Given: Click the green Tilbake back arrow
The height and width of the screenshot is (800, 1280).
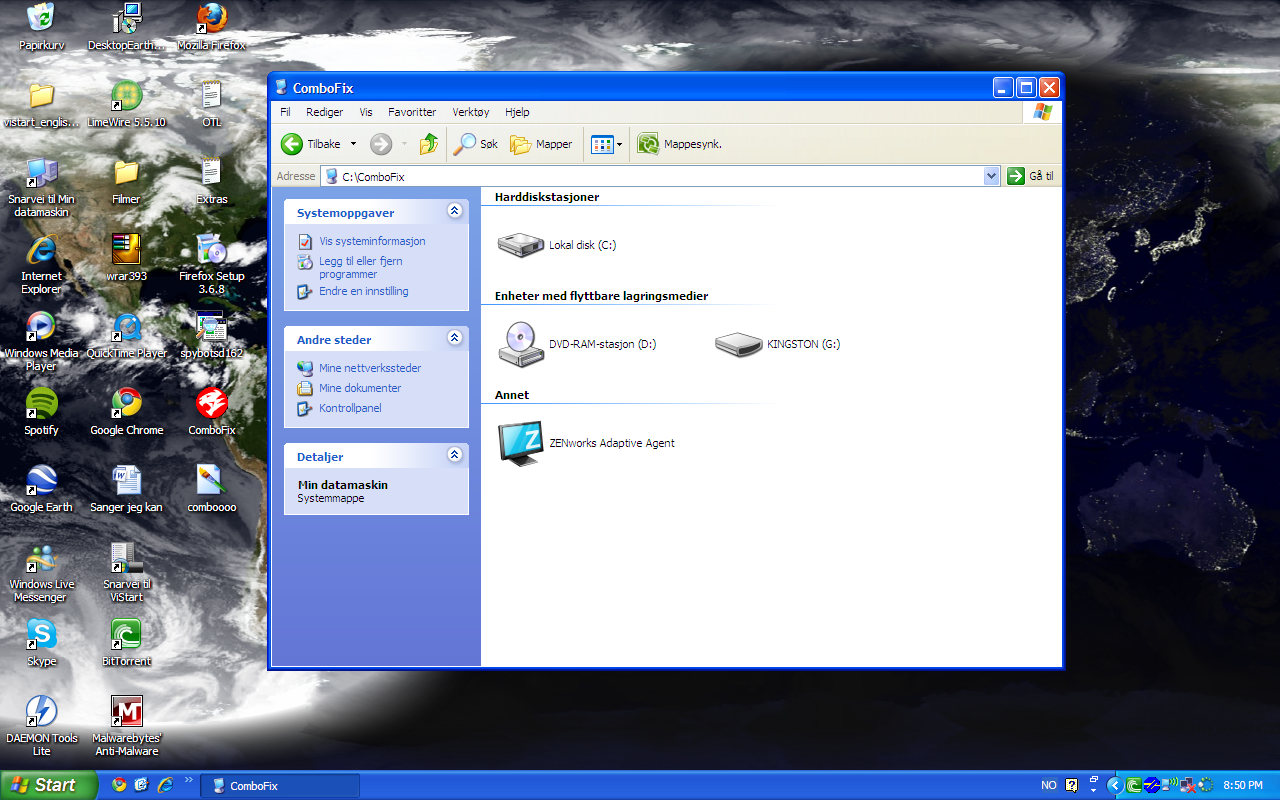Looking at the screenshot, I should pyautogui.click(x=292, y=144).
